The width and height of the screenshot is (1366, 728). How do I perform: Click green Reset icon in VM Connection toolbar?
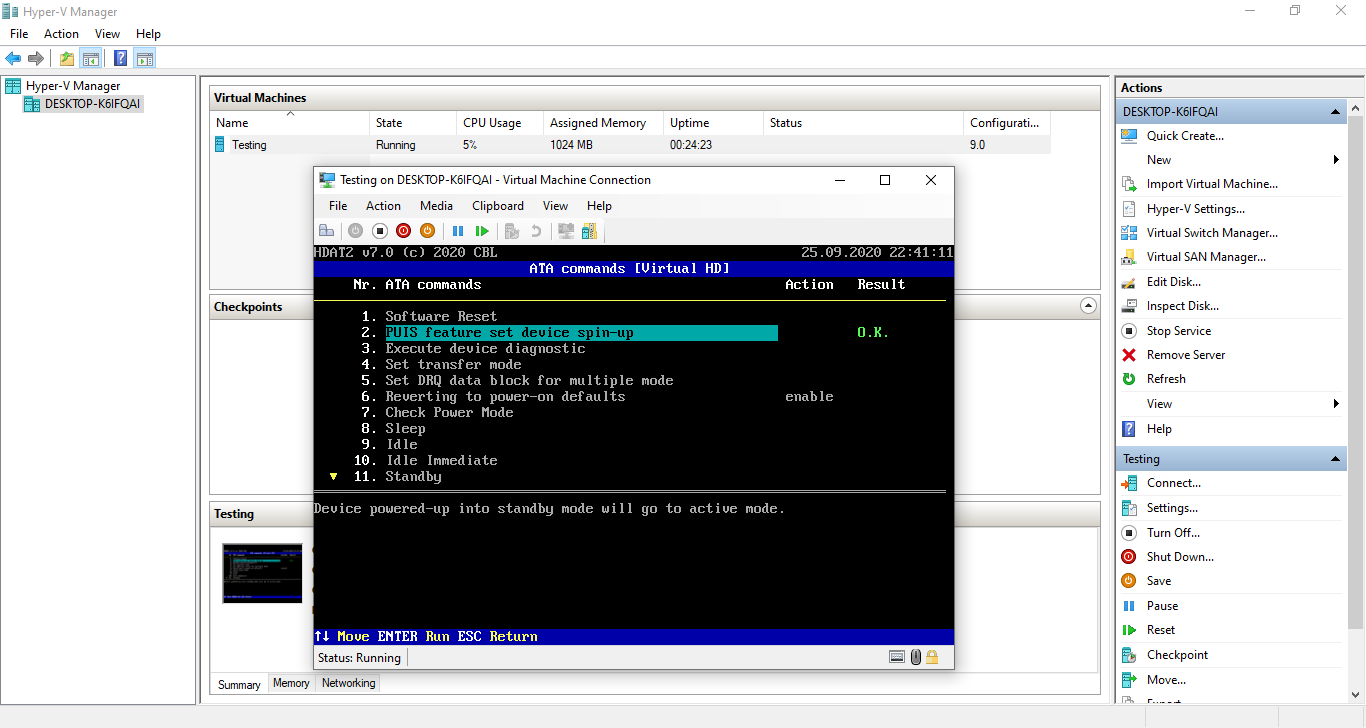click(482, 231)
